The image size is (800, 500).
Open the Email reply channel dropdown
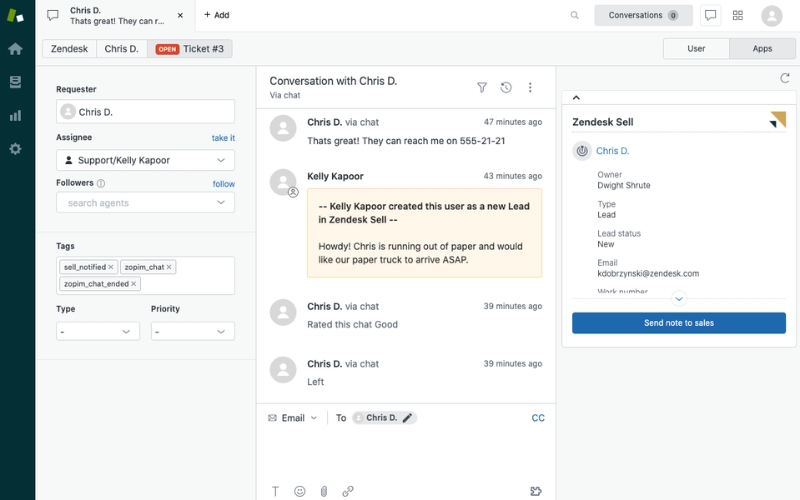[x=292, y=418]
